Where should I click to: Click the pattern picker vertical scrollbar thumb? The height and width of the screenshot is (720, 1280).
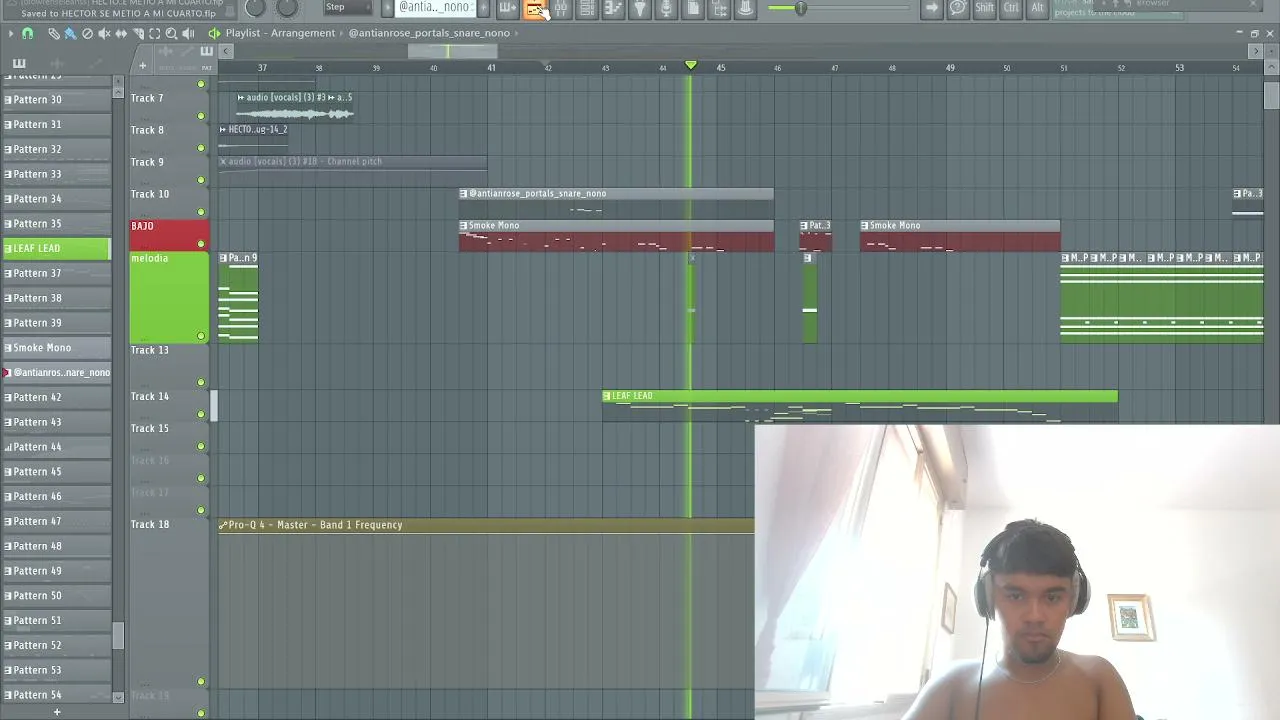click(x=118, y=635)
